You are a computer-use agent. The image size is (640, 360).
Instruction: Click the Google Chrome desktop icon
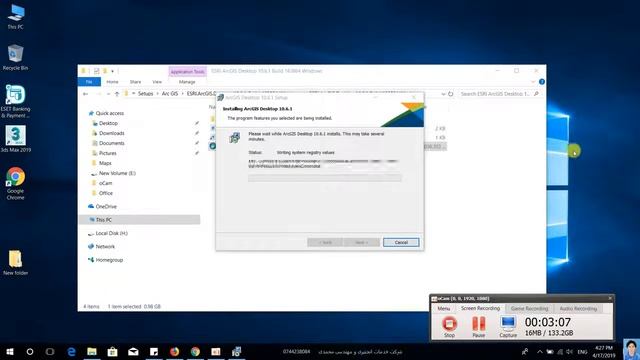[16, 183]
